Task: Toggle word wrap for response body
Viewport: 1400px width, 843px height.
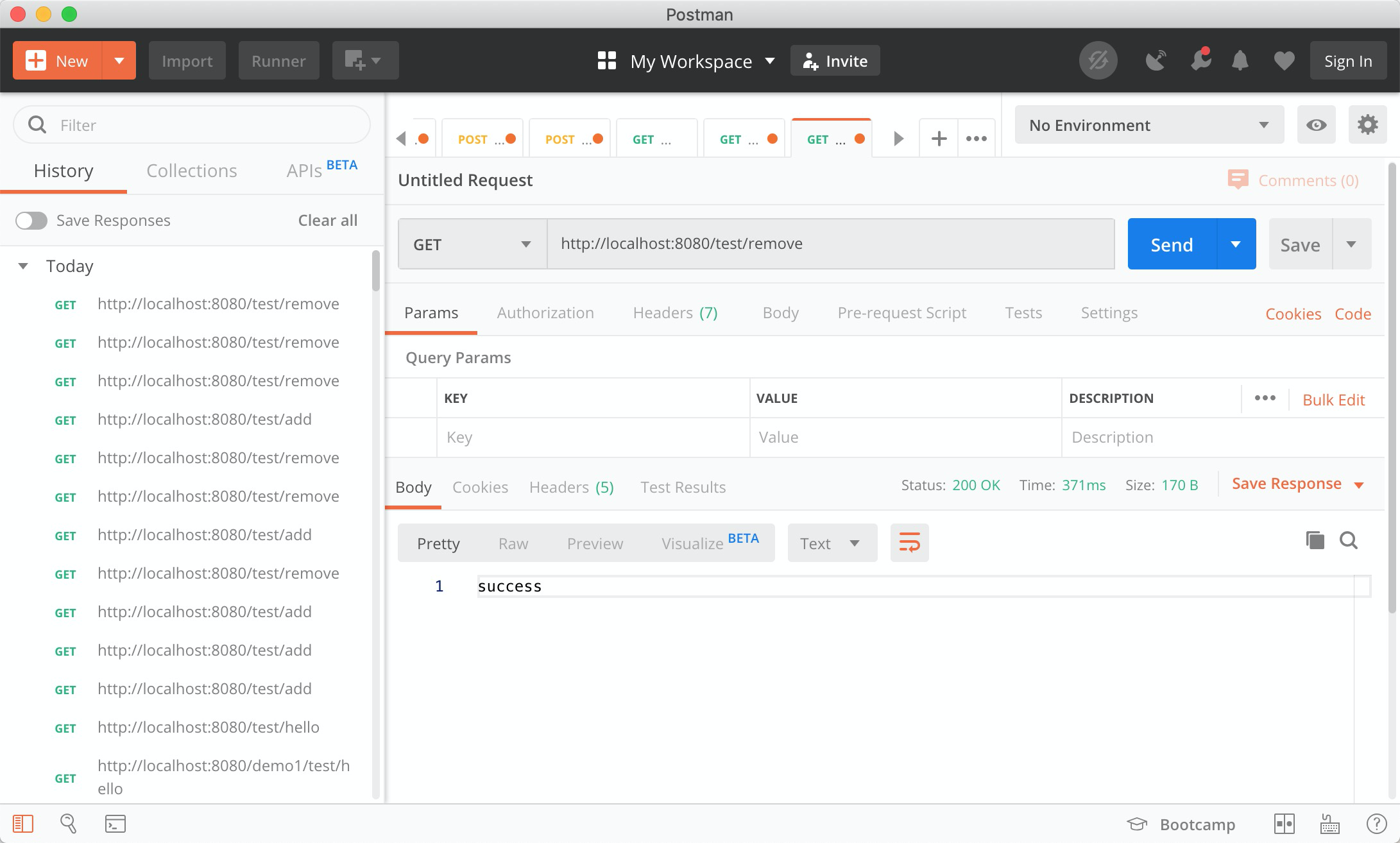Action: pos(909,543)
